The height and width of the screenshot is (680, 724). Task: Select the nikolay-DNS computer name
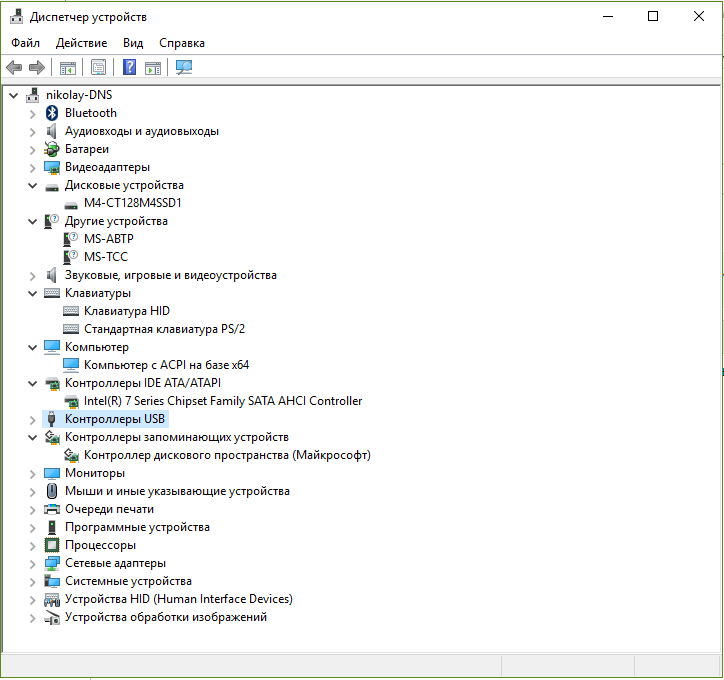[79, 95]
